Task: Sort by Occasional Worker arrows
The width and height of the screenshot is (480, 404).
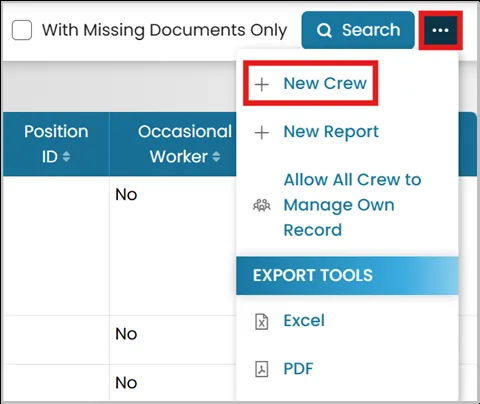Action: click(216, 157)
